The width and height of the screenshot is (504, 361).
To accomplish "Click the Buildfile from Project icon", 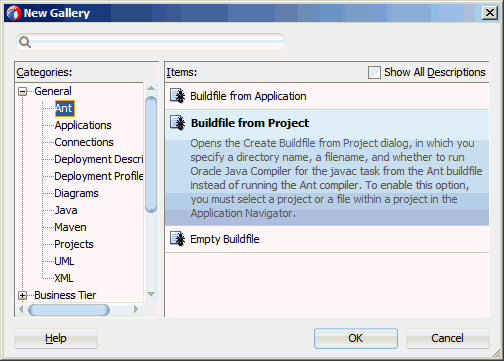I will 177,123.
